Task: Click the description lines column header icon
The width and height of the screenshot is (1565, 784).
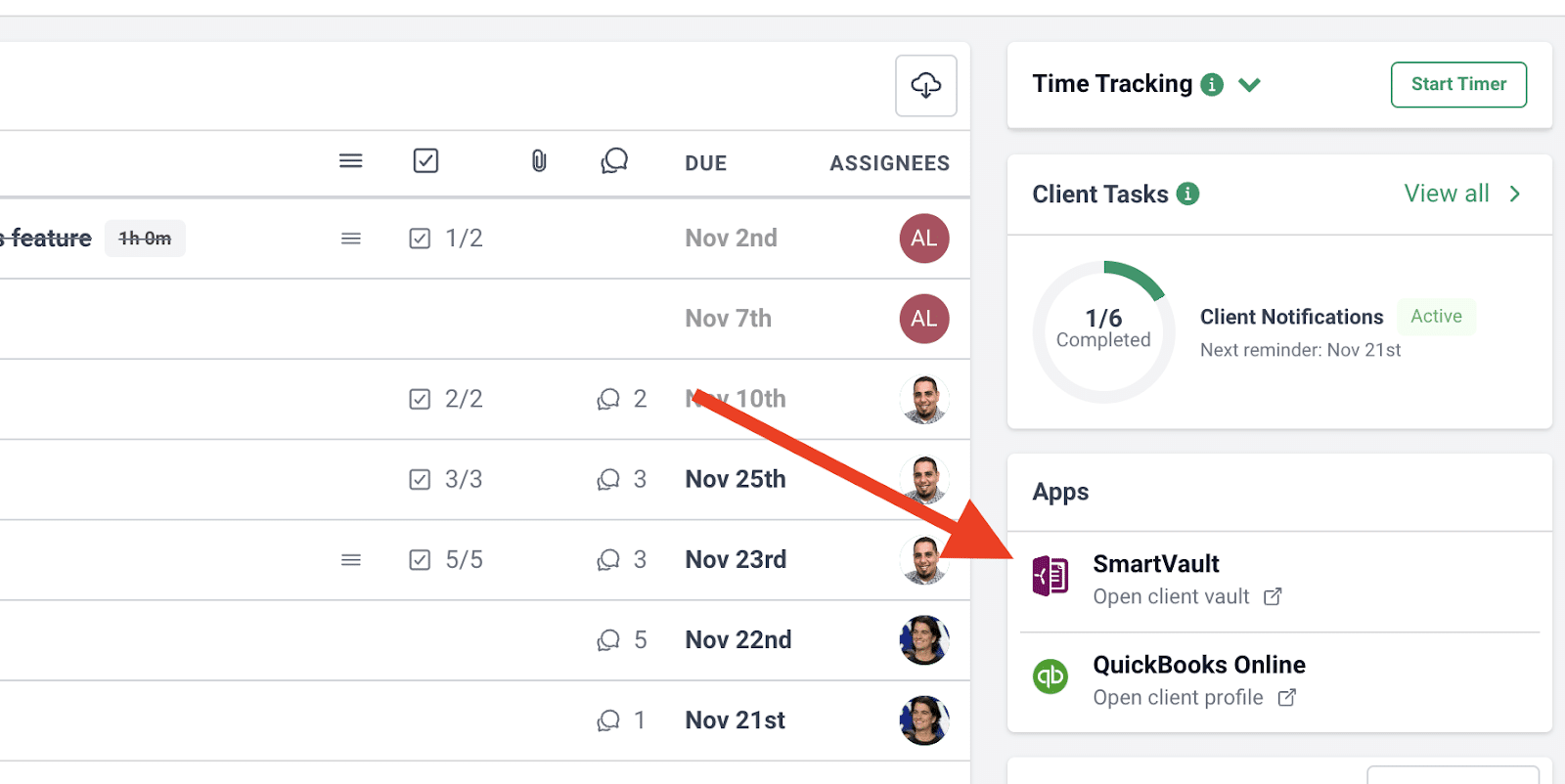Action: click(x=351, y=161)
